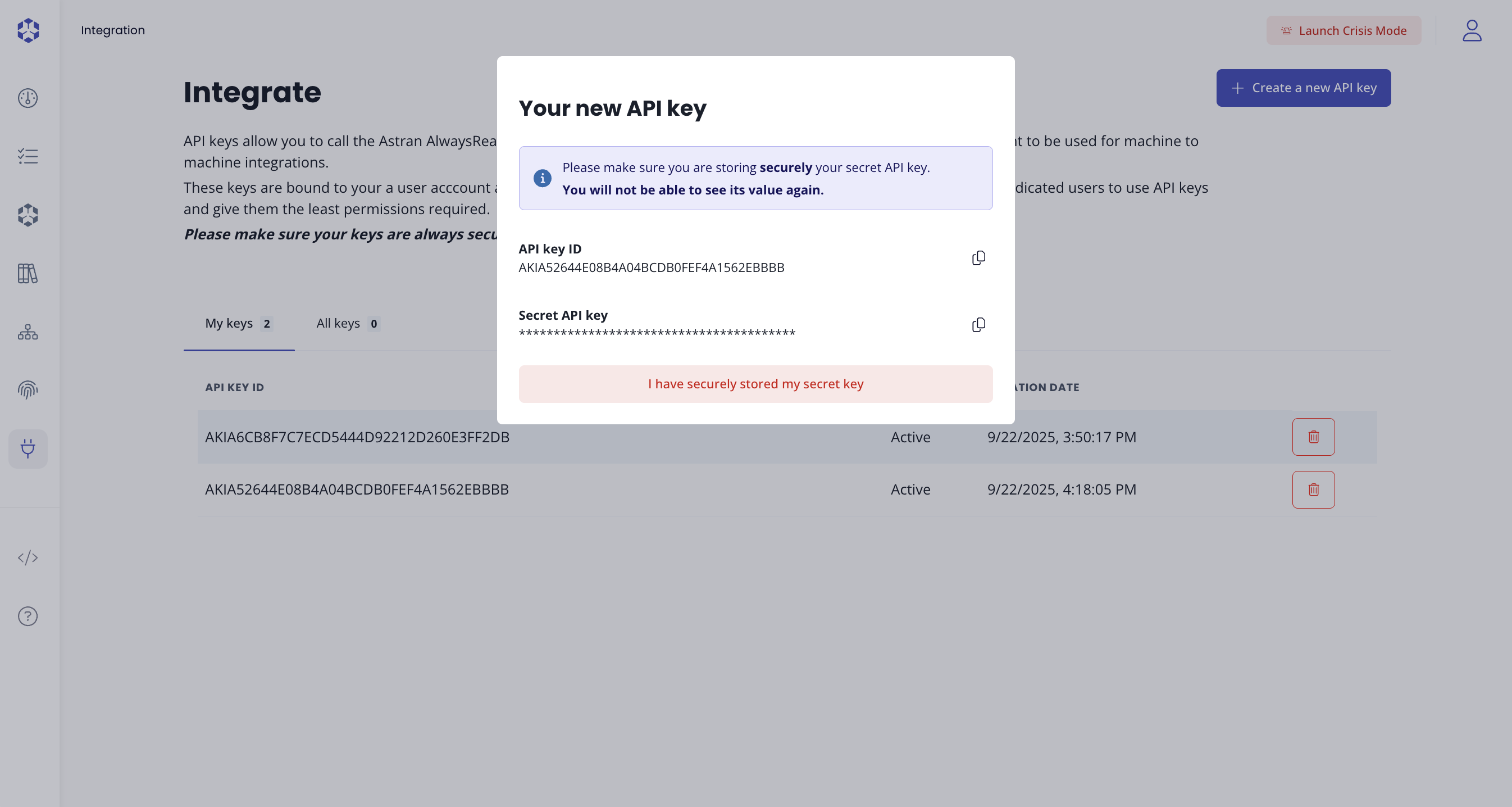Select the organization hierarchy icon in sidebar

tap(28, 332)
